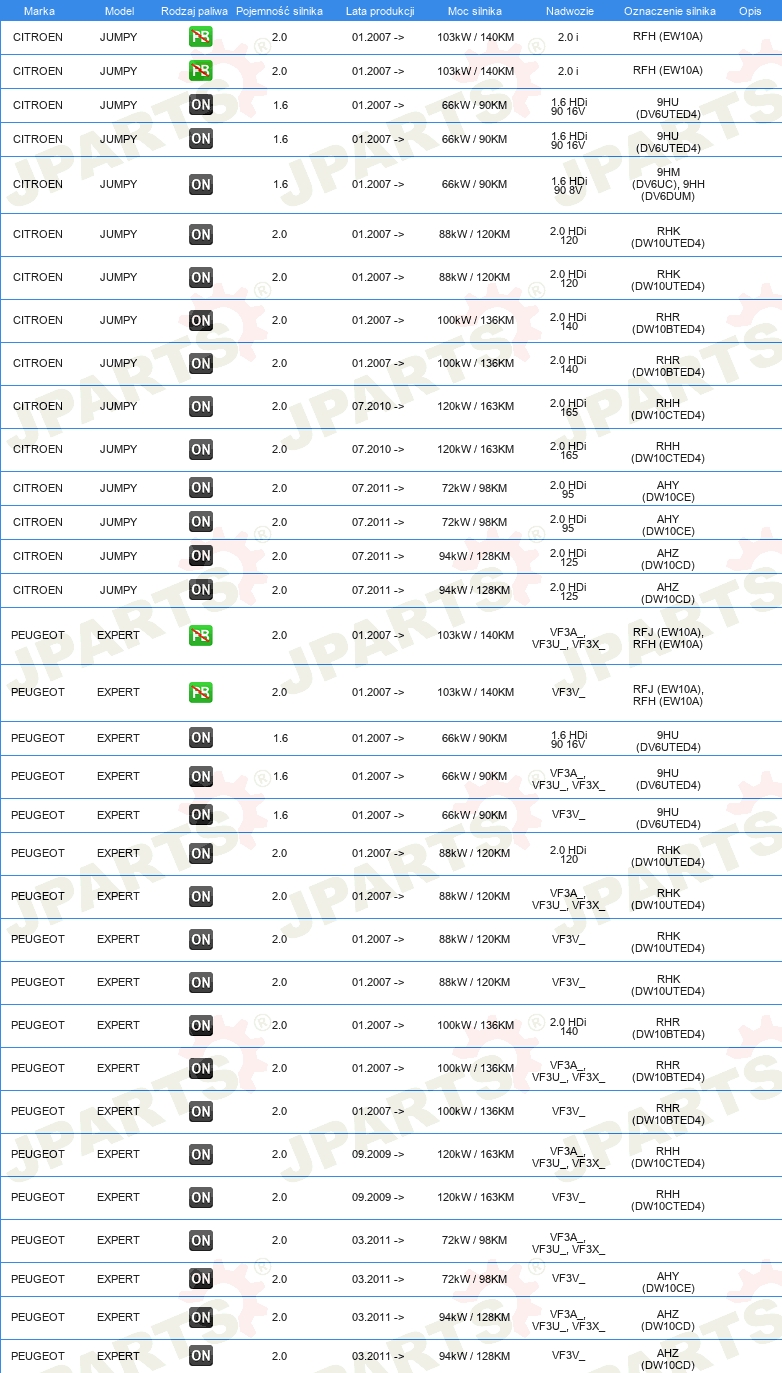Screen dimensions: 782x1373
Task: Click ON icon in Peugeot 94kW VF3V_ row
Action: [x=201, y=1356]
